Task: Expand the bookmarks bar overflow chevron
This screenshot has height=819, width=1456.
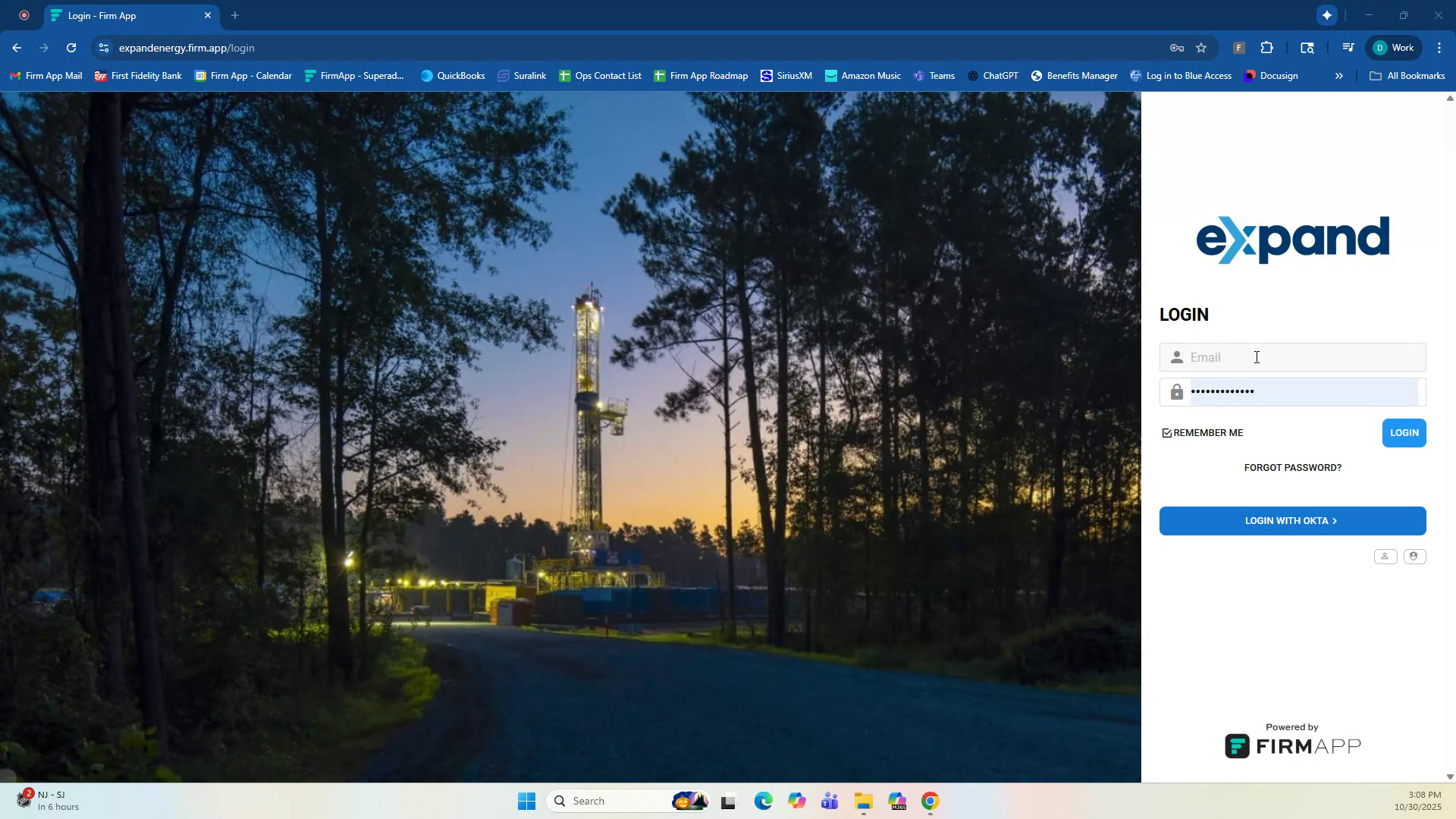Action: pyautogui.click(x=1339, y=75)
